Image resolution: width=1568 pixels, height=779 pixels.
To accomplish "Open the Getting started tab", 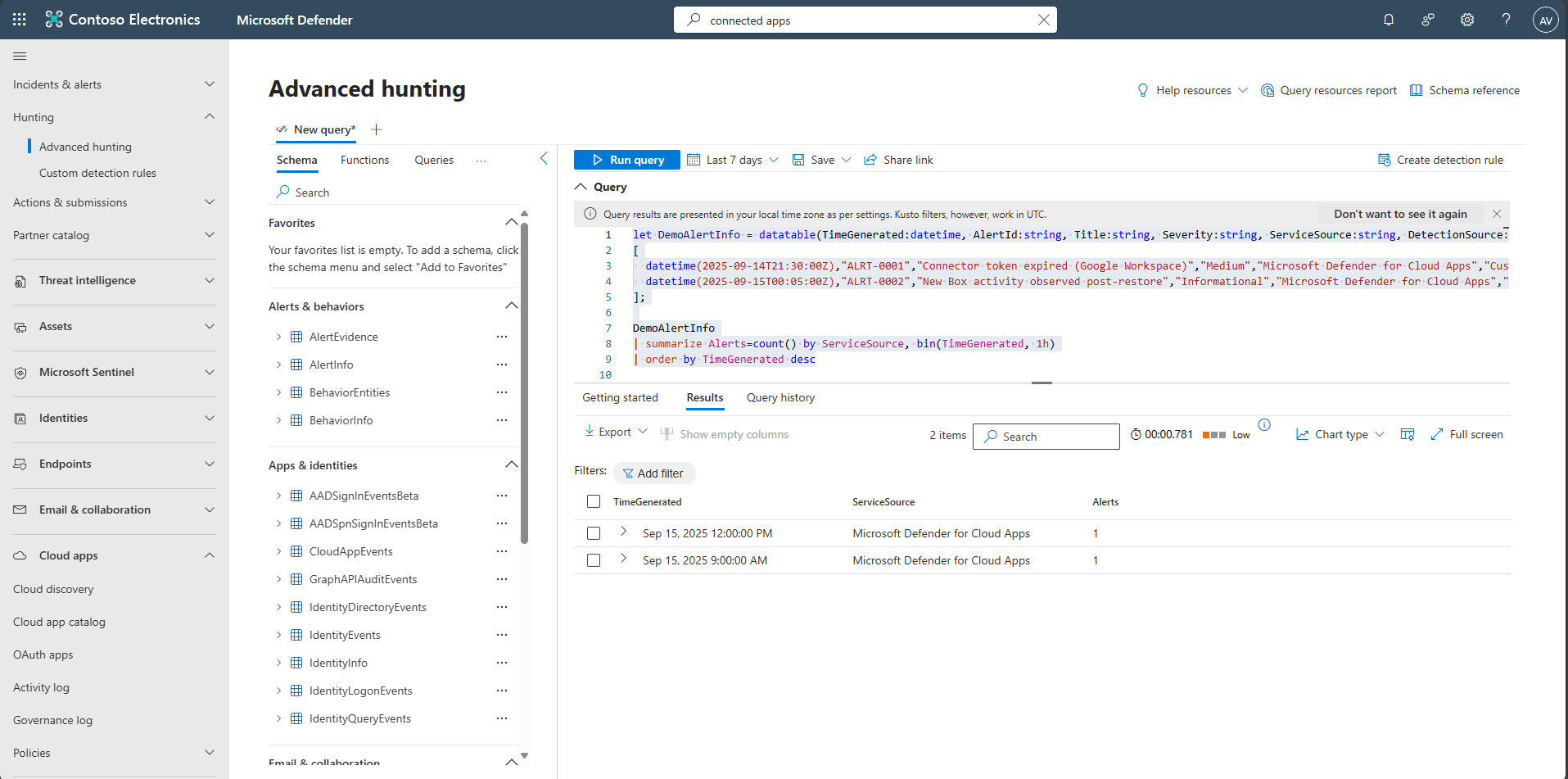I will click(x=620, y=397).
